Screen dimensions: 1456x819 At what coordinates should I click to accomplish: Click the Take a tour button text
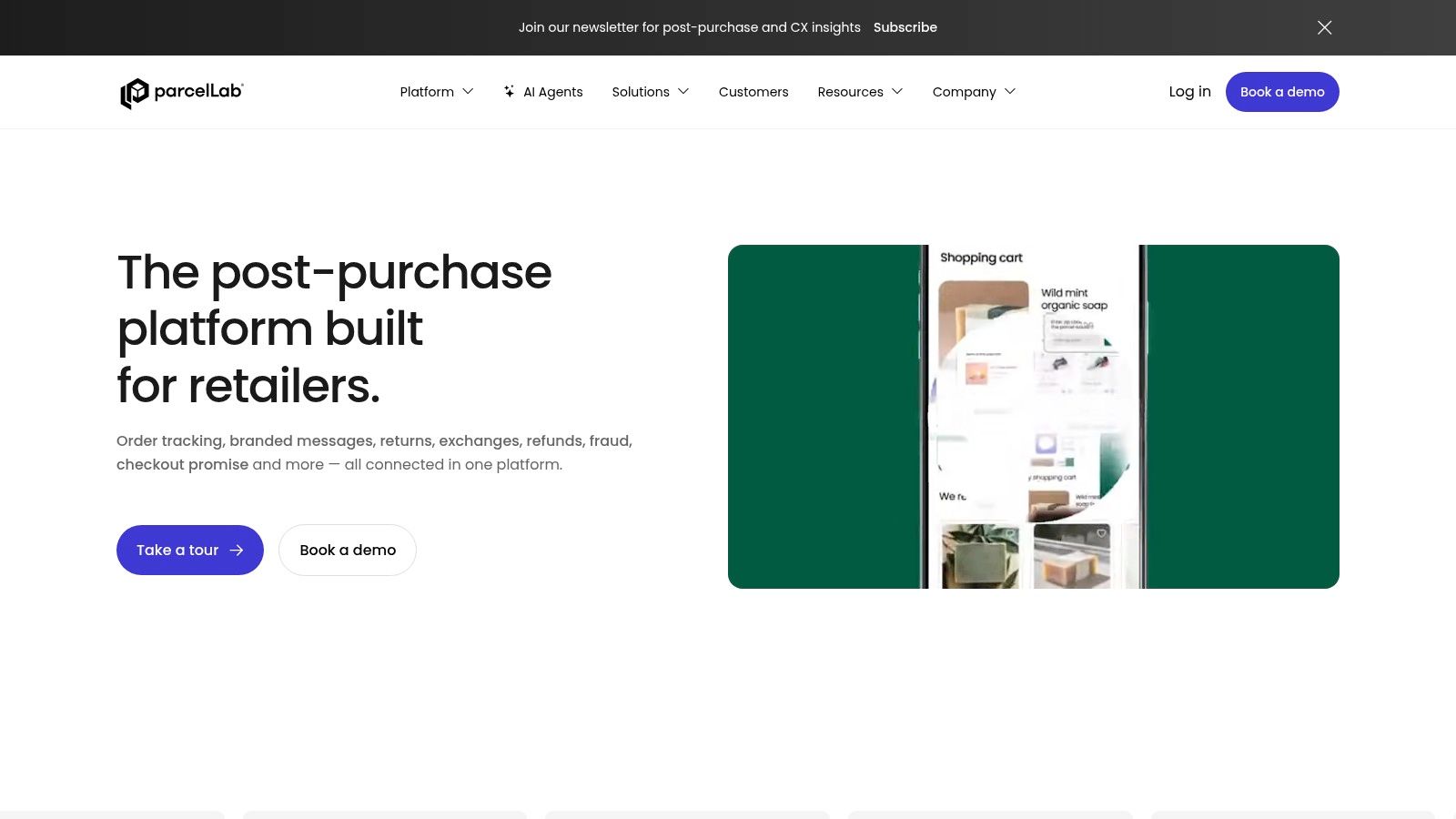(x=177, y=550)
